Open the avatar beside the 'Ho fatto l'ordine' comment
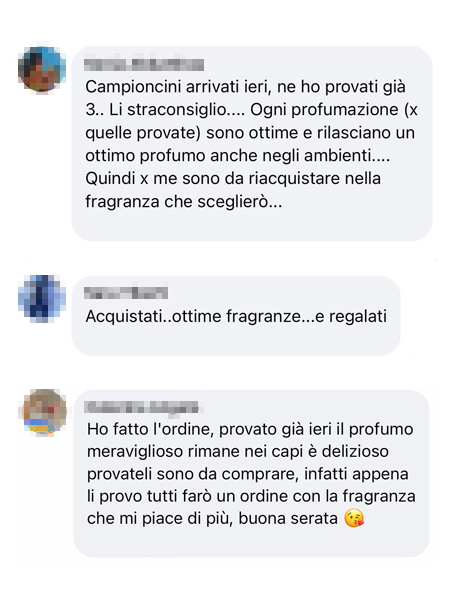This screenshot has width=450, height=600. (44, 412)
